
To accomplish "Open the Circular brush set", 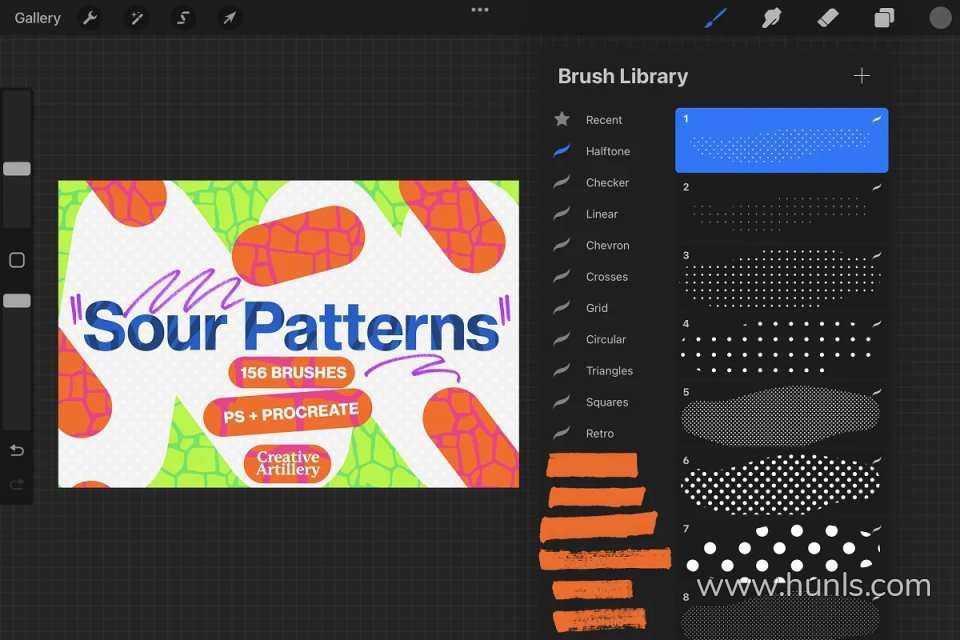I will (x=606, y=339).
